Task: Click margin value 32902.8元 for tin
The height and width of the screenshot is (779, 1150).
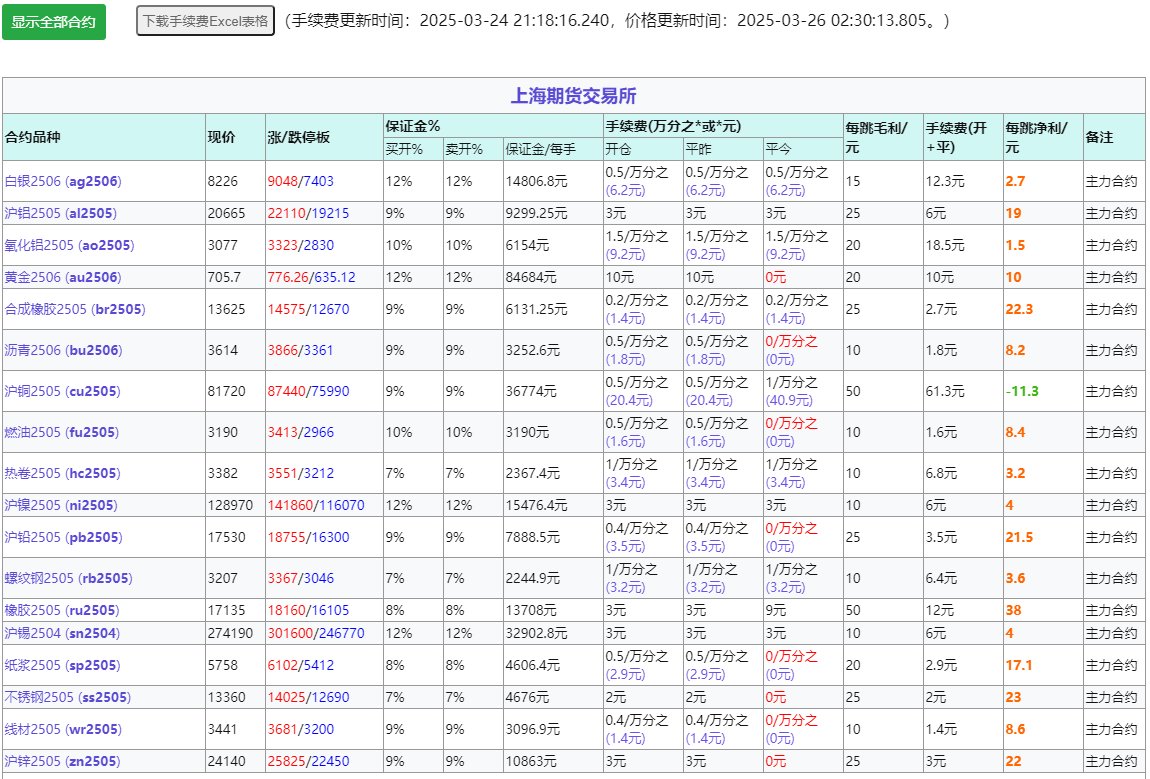Action: coord(536,633)
